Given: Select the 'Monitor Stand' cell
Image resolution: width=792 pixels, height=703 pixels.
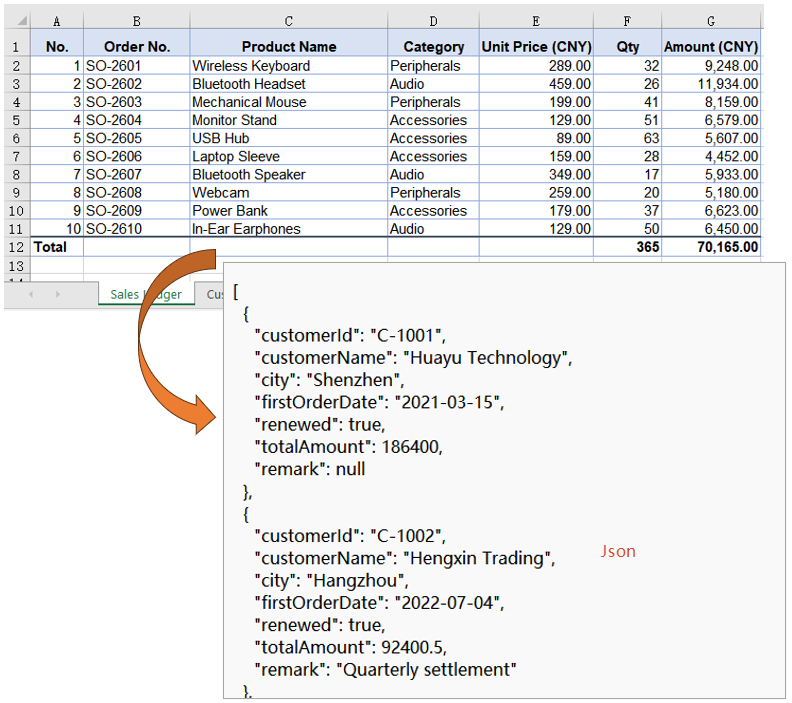Looking at the screenshot, I should 288,120.
